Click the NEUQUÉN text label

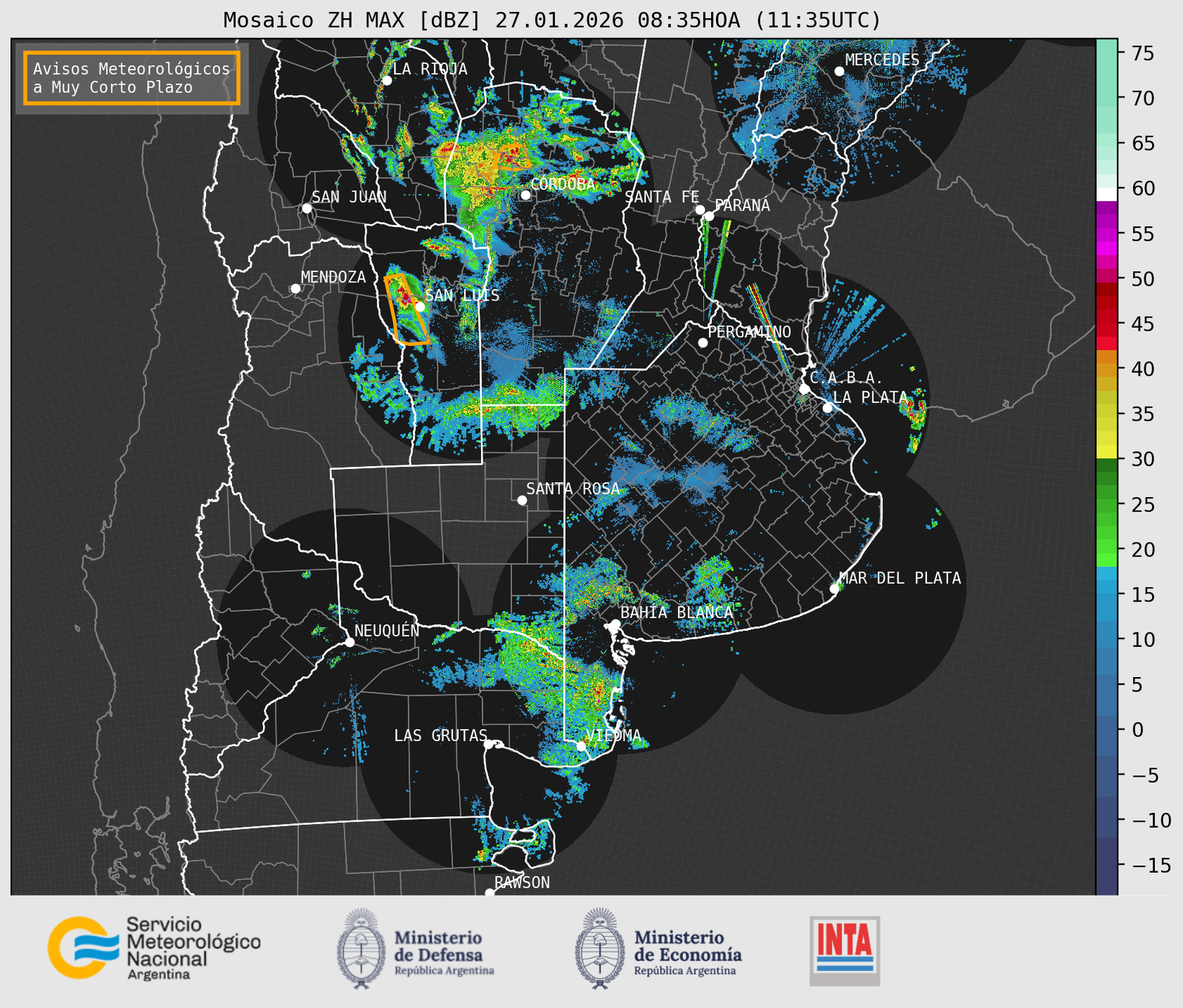[387, 630]
